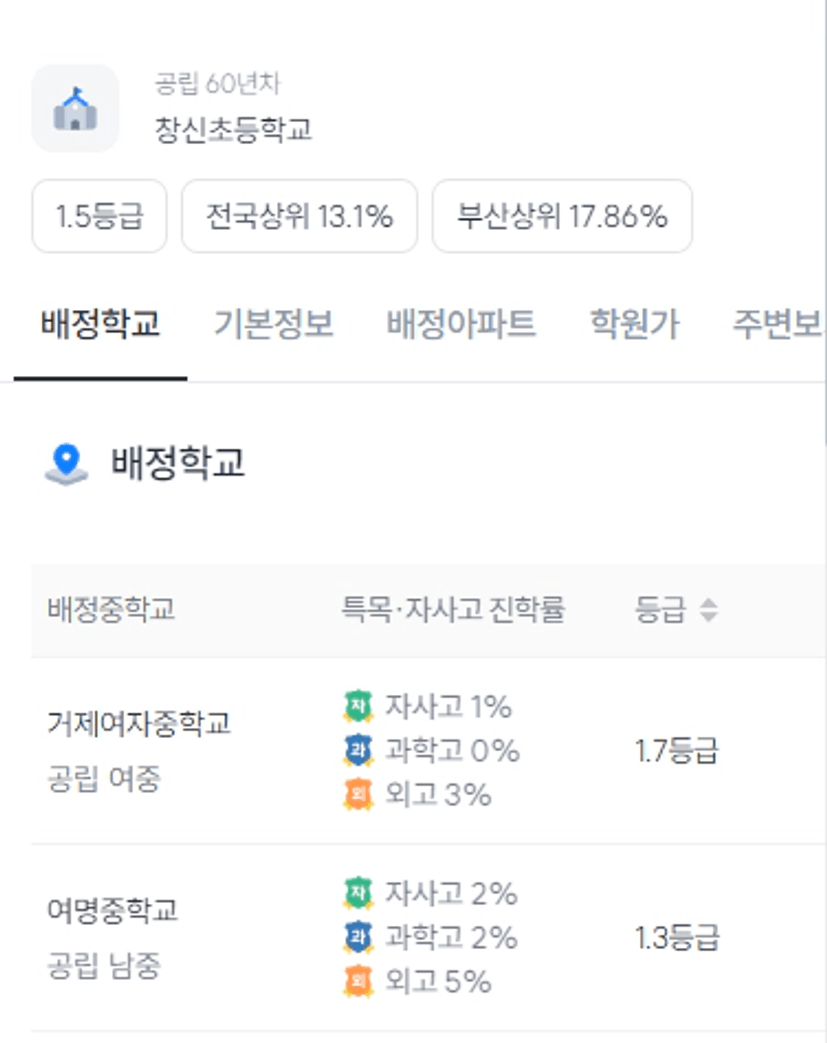Switch to the 기본정보 tab
The image size is (827, 1043).
[x=273, y=324]
